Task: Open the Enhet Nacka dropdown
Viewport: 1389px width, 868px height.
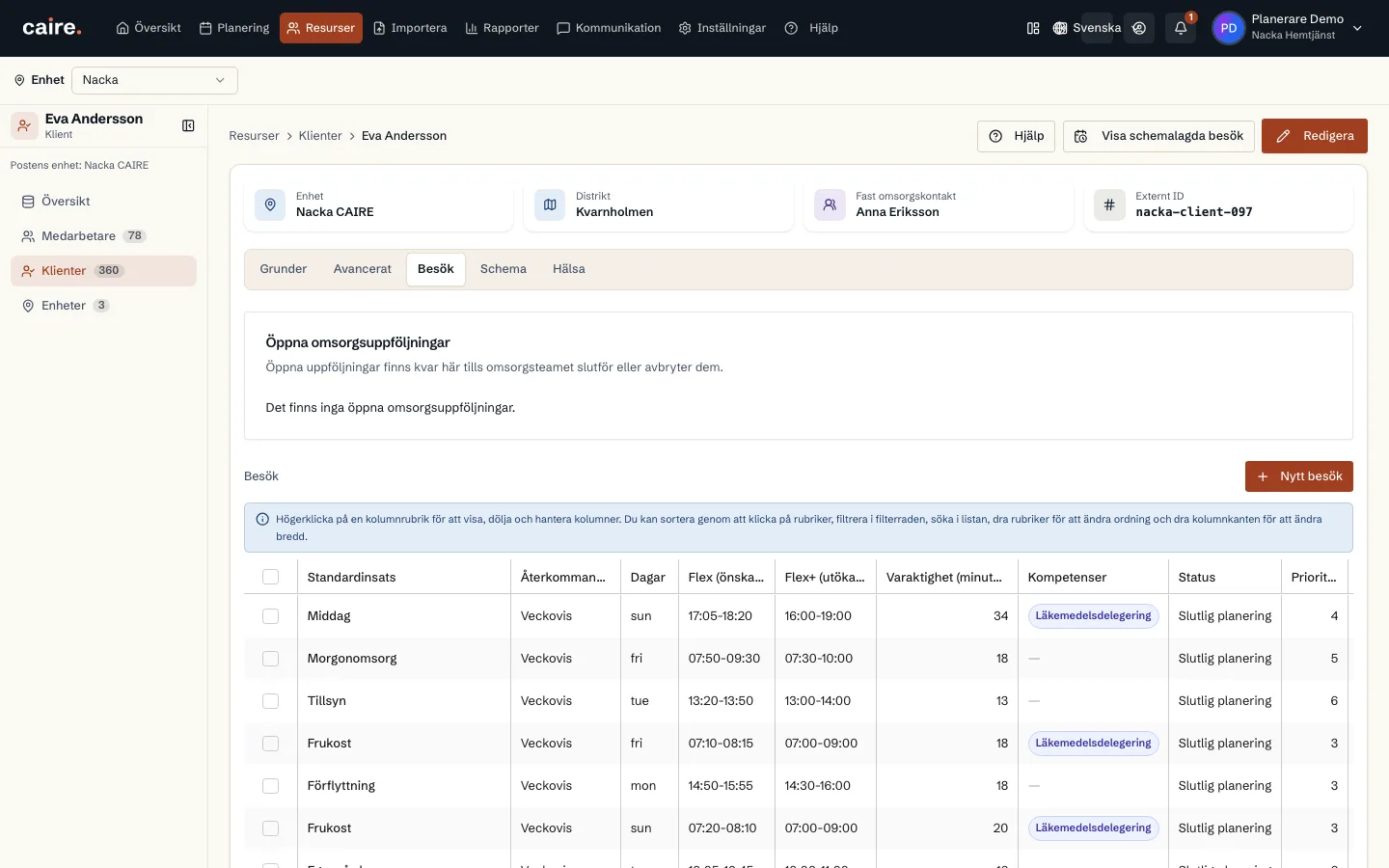Action: click(x=154, y=80)
